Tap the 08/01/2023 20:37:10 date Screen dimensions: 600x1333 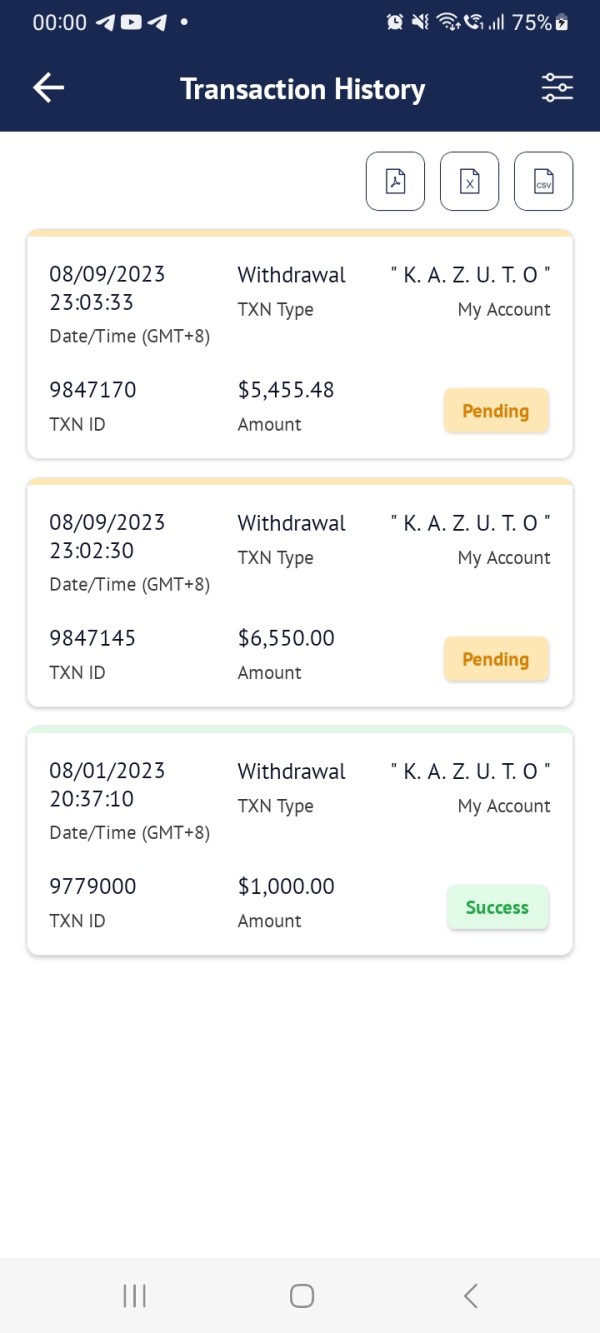[107, 785]
